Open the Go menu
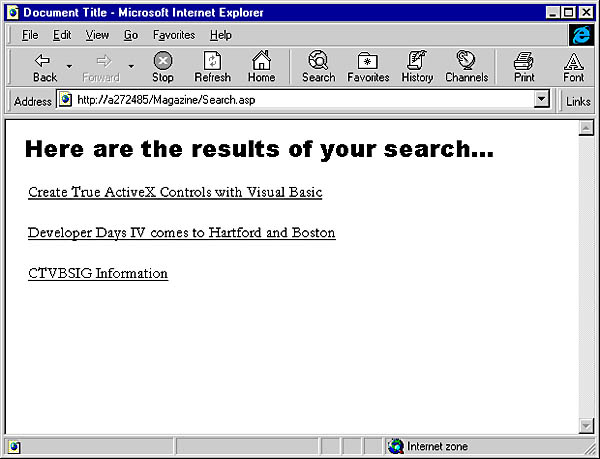The height and width of the screenshot is (459, 600). (x=130, y=35)
